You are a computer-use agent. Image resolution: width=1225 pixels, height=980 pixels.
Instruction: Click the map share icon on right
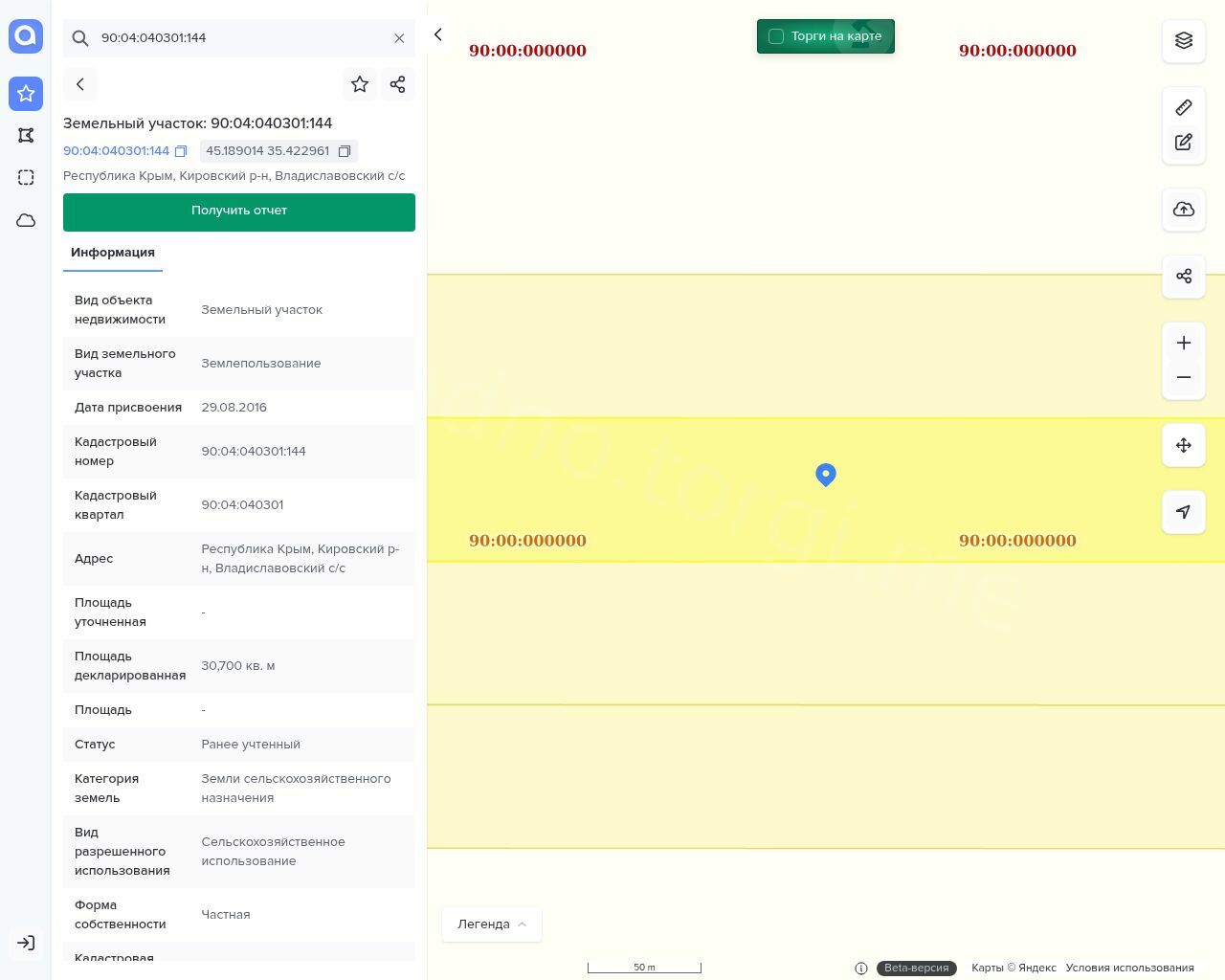[1184, 277]
